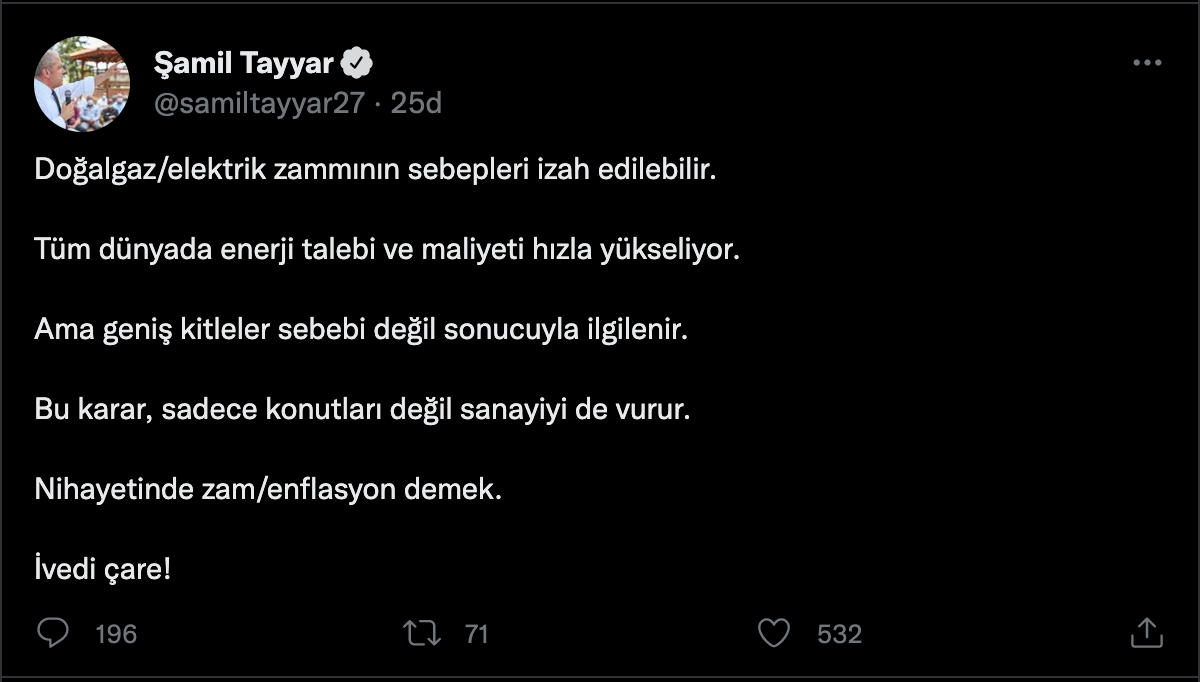Image resolution: width=1200 pixels, height=682 pixels.
Task: Click the words "izah edilebilir." in the tweet
Action: click(656, 168)
